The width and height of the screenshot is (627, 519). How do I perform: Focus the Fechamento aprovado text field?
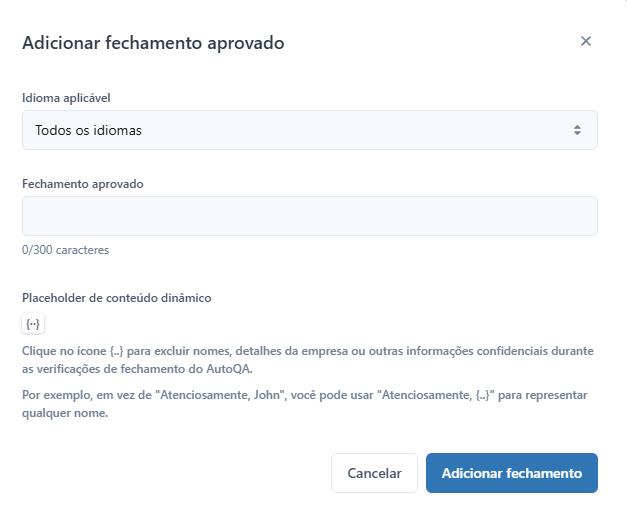[x=310, y=216]
